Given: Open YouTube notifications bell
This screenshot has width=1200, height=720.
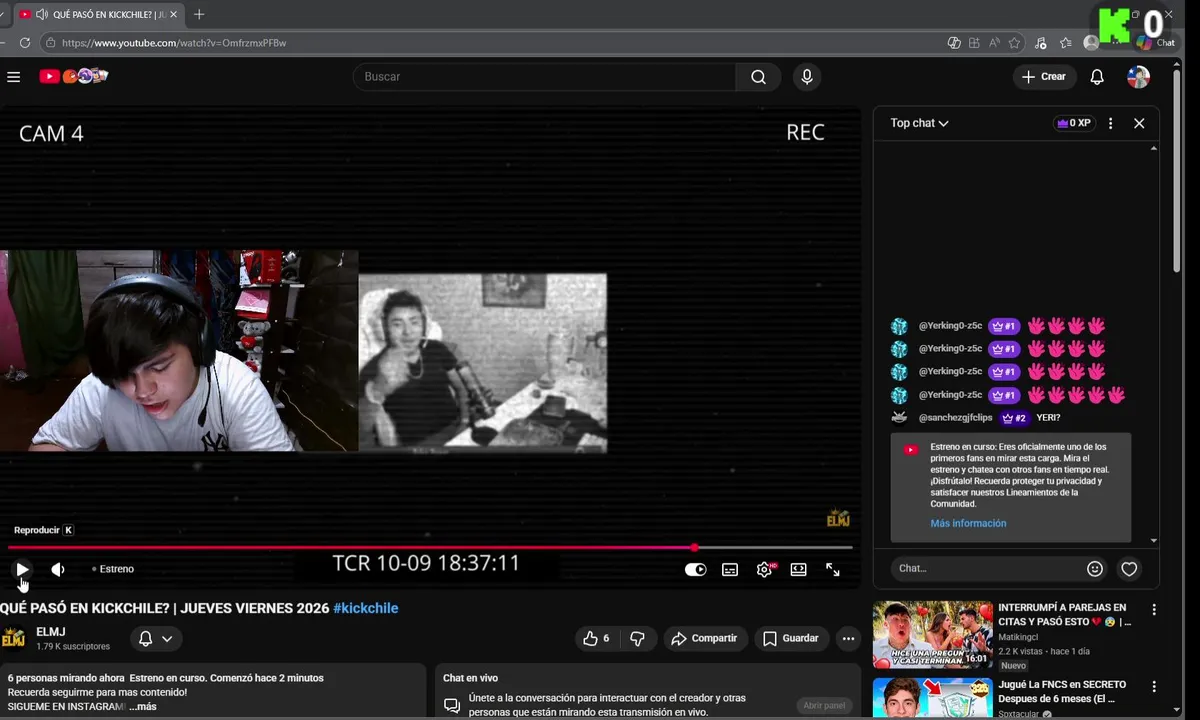Looking at the screenshot, I should (1097, 77).
